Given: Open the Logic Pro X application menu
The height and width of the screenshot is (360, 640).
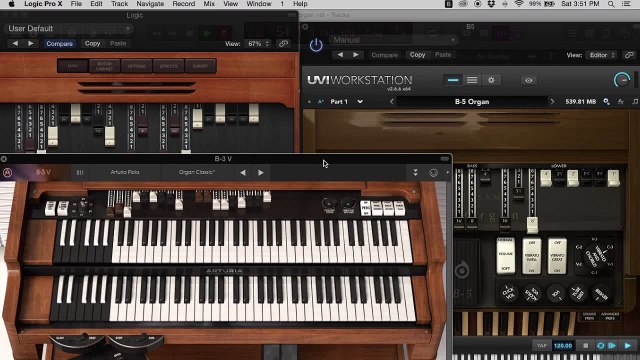Looking at the screenshot, I should pos(43,4).
